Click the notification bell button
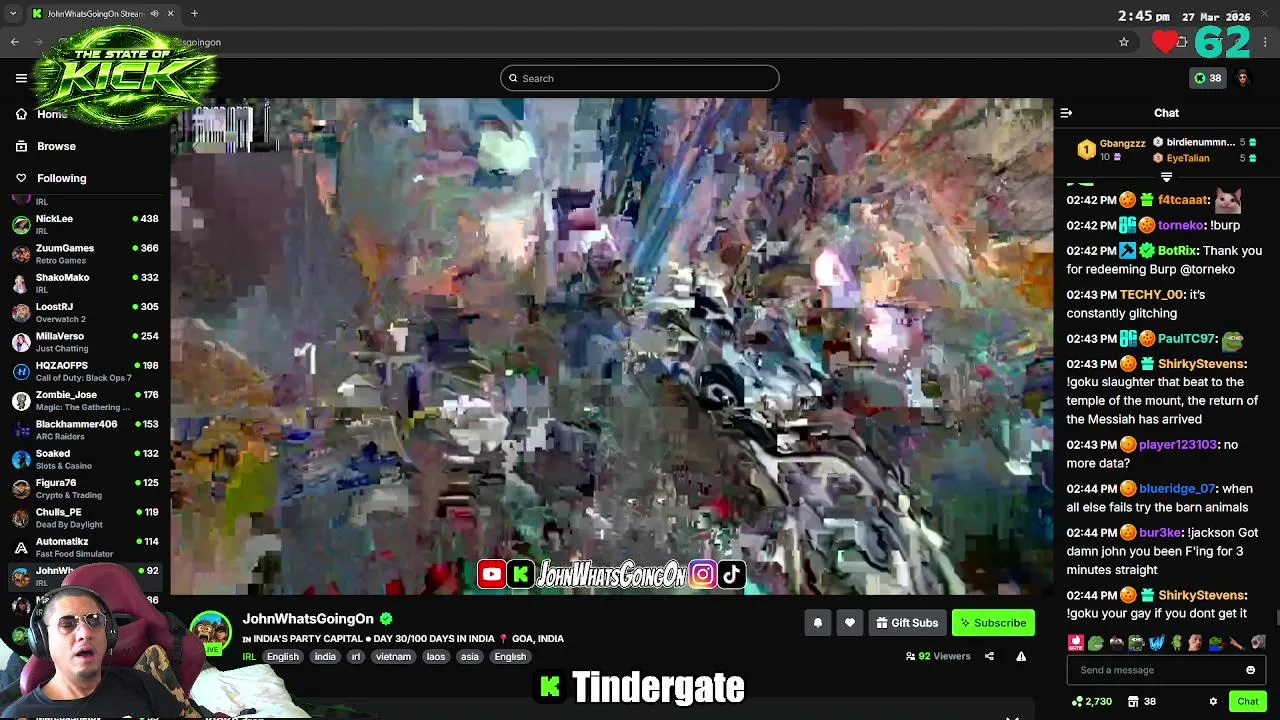This screenshot has width=1280, height=720. tap(817, 623)
